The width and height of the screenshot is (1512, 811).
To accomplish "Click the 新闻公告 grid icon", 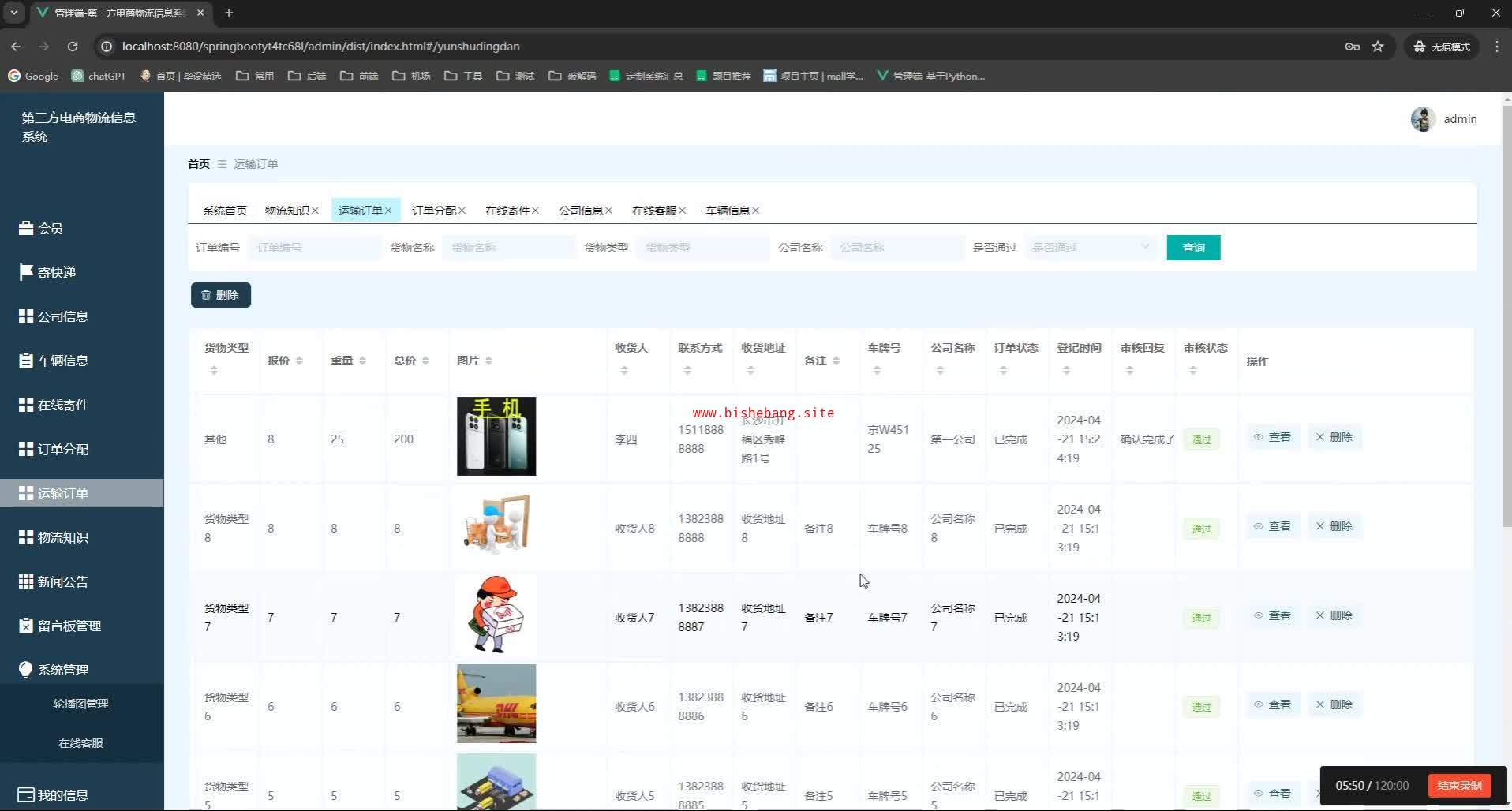I will click(x=26, y=581).
